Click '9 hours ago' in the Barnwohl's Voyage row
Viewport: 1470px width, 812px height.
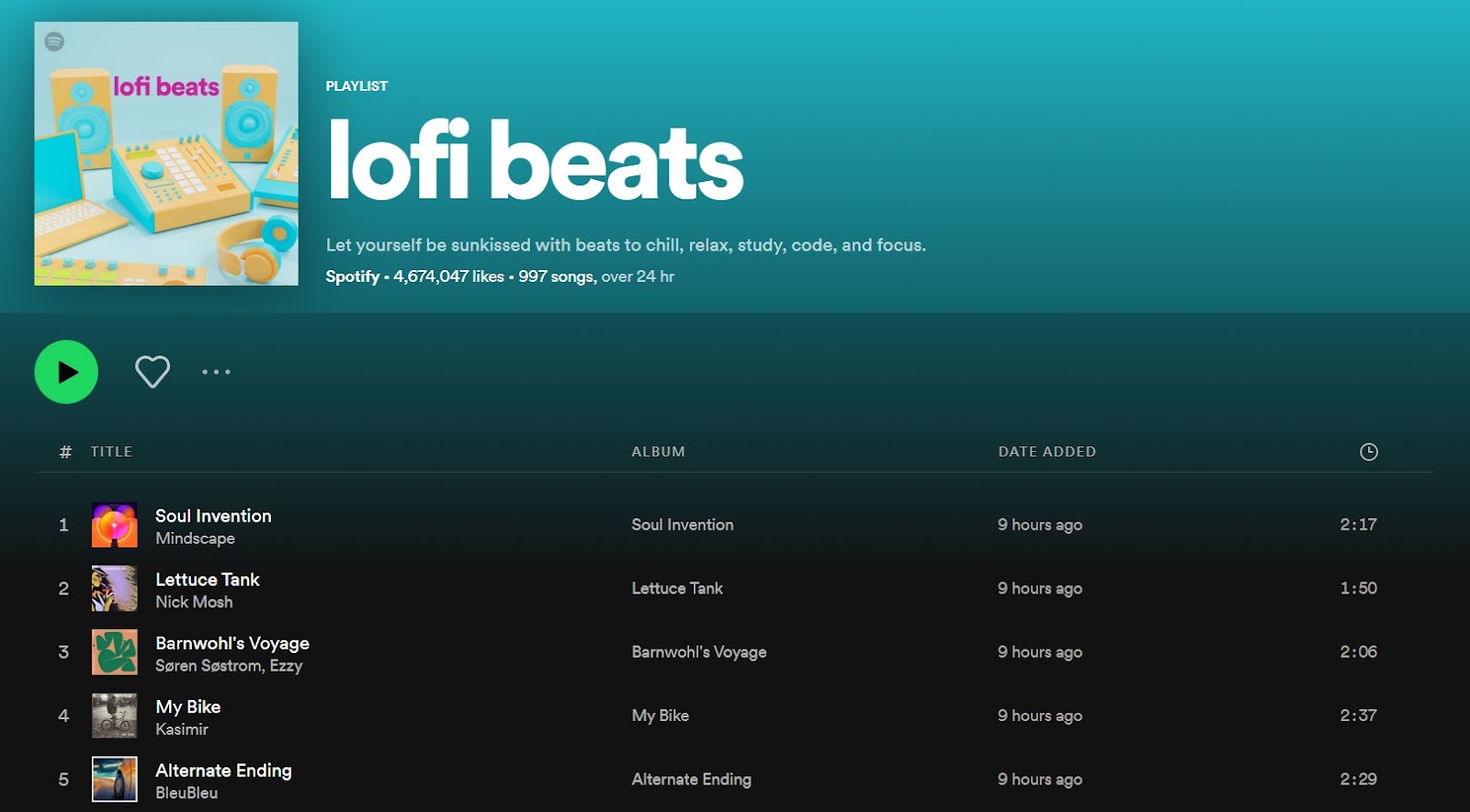1040,652
